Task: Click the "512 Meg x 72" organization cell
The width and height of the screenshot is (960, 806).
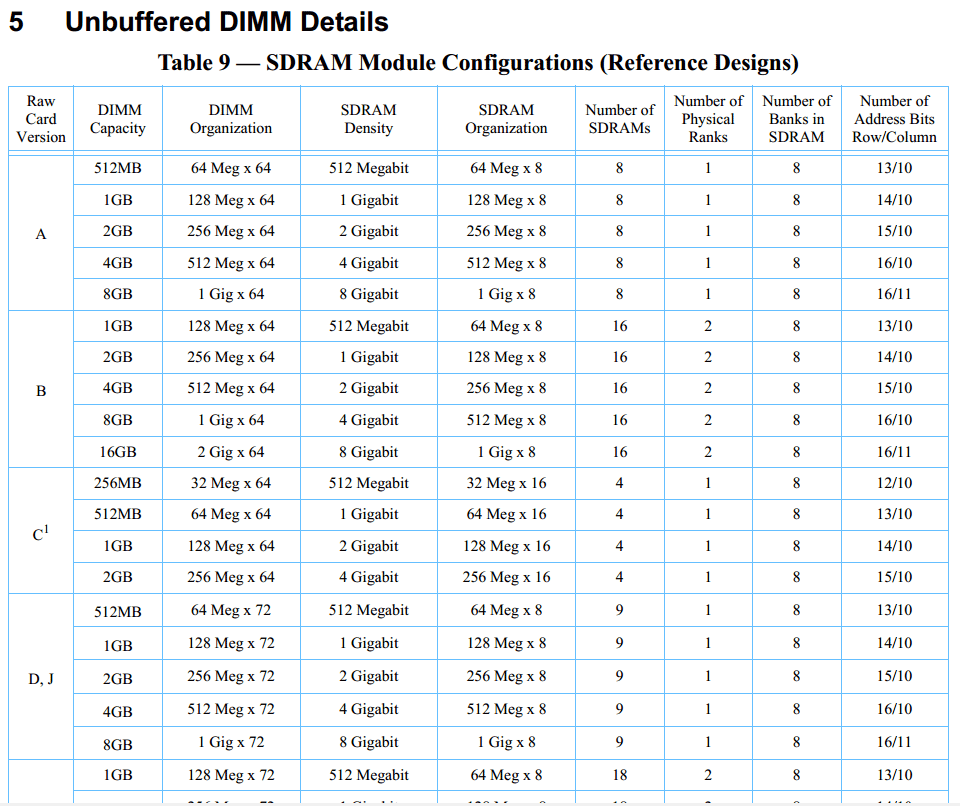Action: (x=231, y=709)
